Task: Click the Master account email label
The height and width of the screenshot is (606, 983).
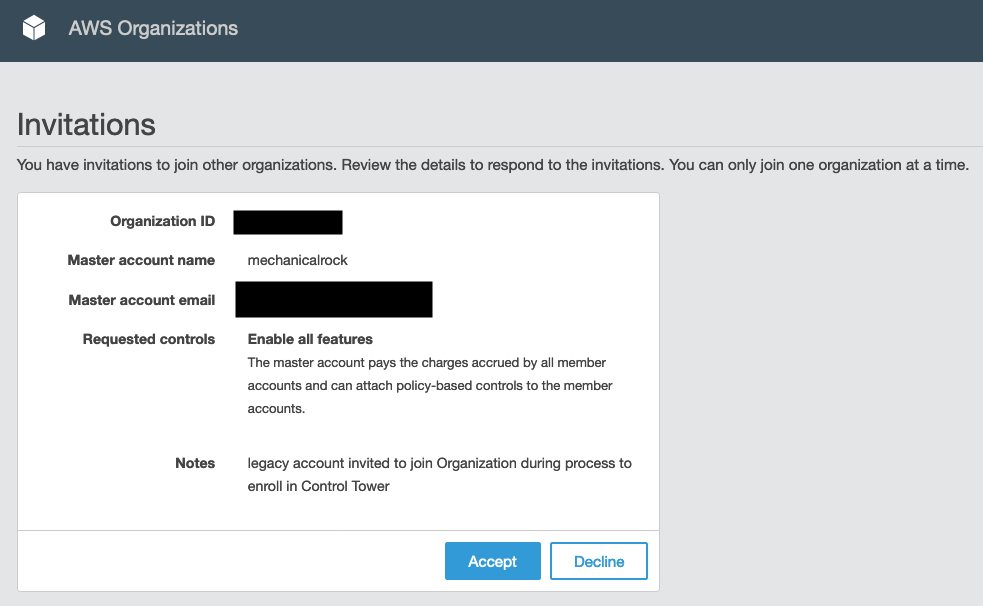Action: pos(142,300)
